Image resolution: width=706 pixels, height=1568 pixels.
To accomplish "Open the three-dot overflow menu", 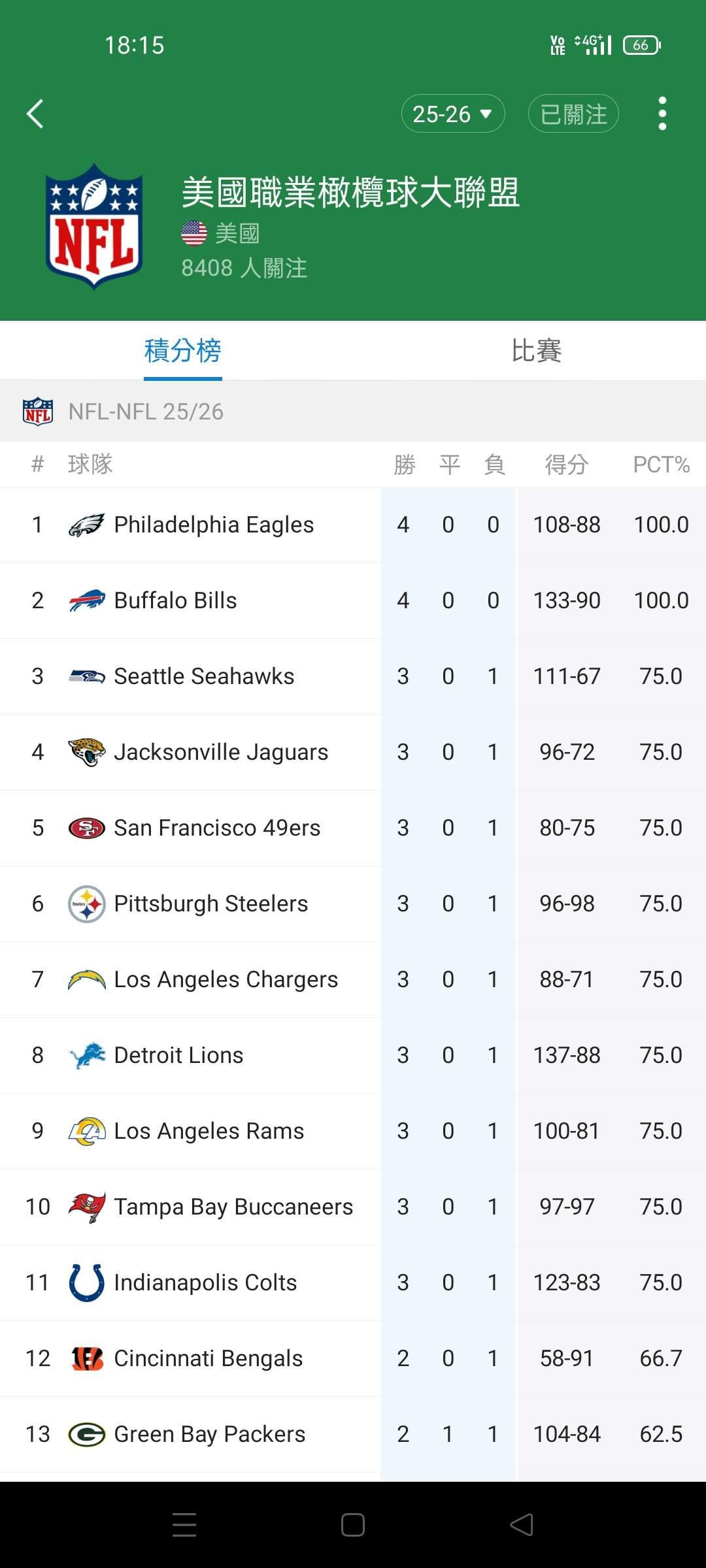I will 662,114.
